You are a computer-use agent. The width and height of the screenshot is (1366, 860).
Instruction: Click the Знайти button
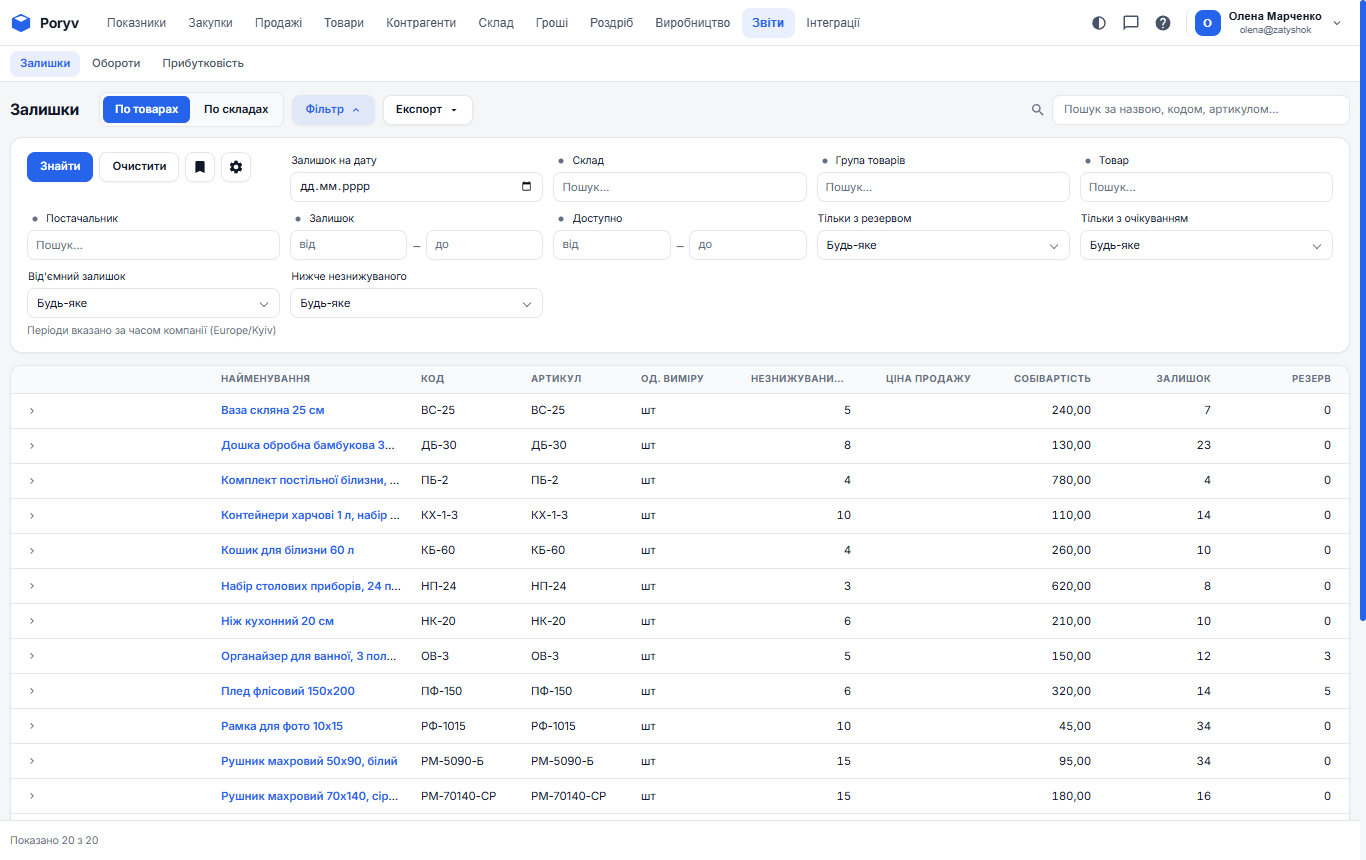click(x=60, y=167)
